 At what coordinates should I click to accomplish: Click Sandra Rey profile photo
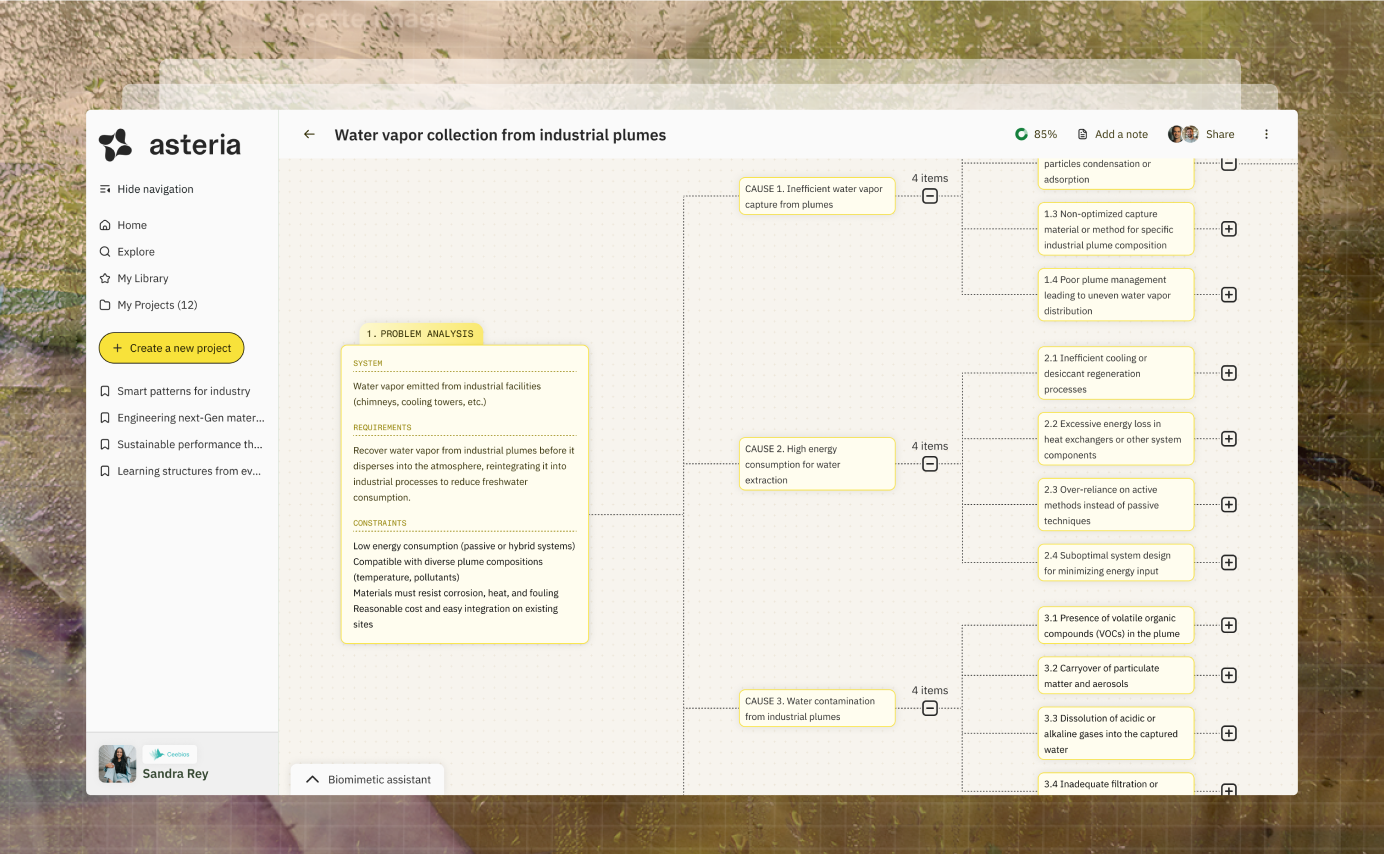click(117, 764)
